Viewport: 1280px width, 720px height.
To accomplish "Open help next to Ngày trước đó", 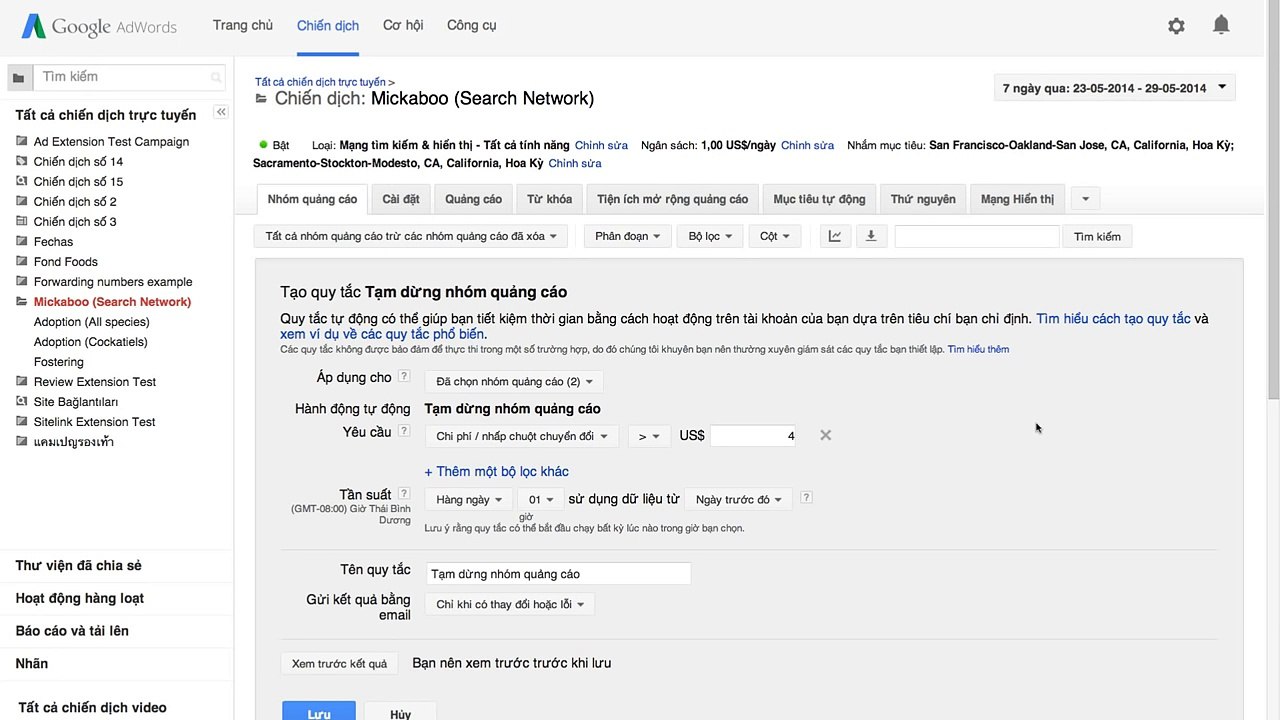I will tap(806, 497).
